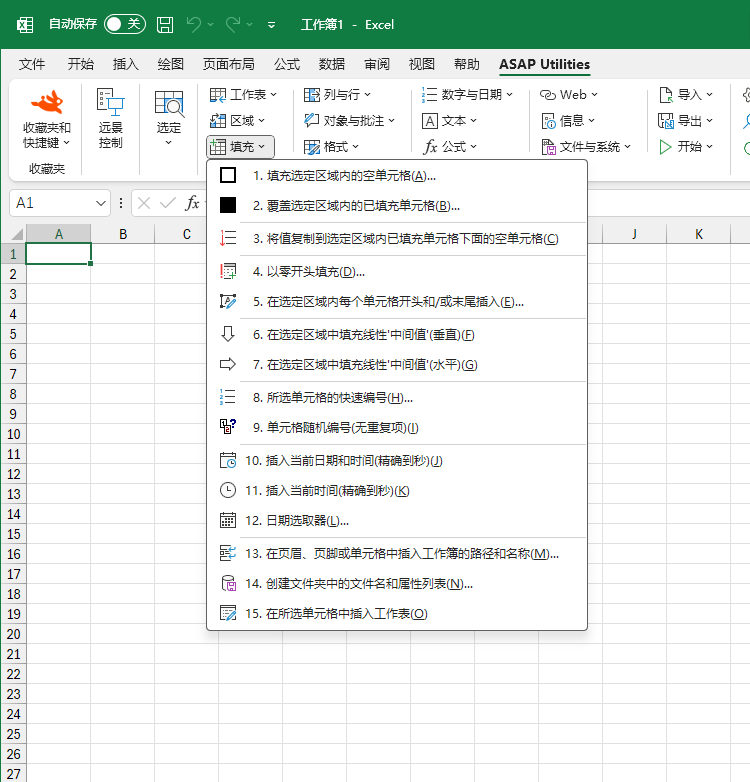The width and height of the screenshot is (750, 782).
Task: Click the Excel app logo icon
Action: (25, 24)
